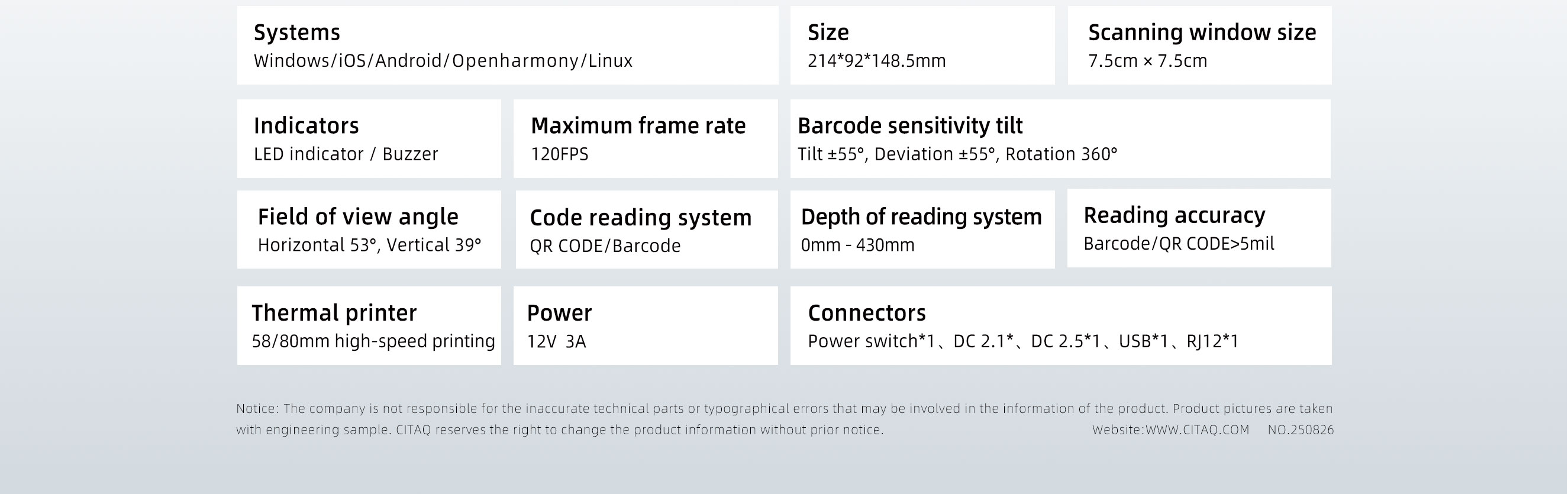
Task: Click the Barcode sensitivity tilt card
Action: [1060, 138]
